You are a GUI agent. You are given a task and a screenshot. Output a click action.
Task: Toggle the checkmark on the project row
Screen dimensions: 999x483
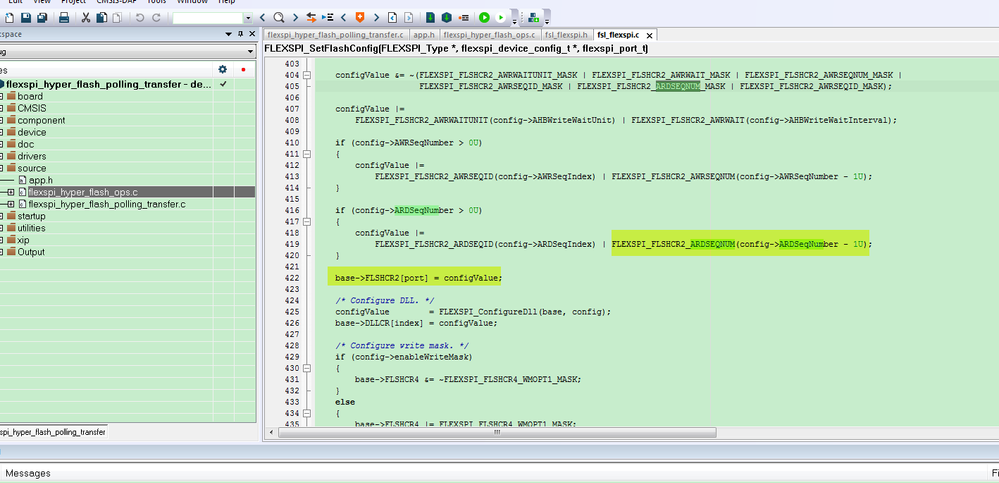pyautogui.click(x=224, y=84)
